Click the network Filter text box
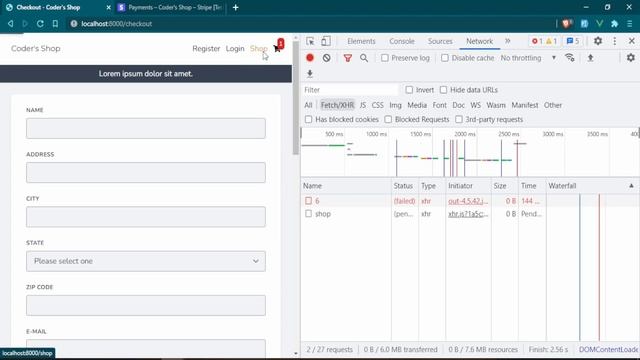The width and height of the screenshot is (640, 360). click(x=350, y=90)
